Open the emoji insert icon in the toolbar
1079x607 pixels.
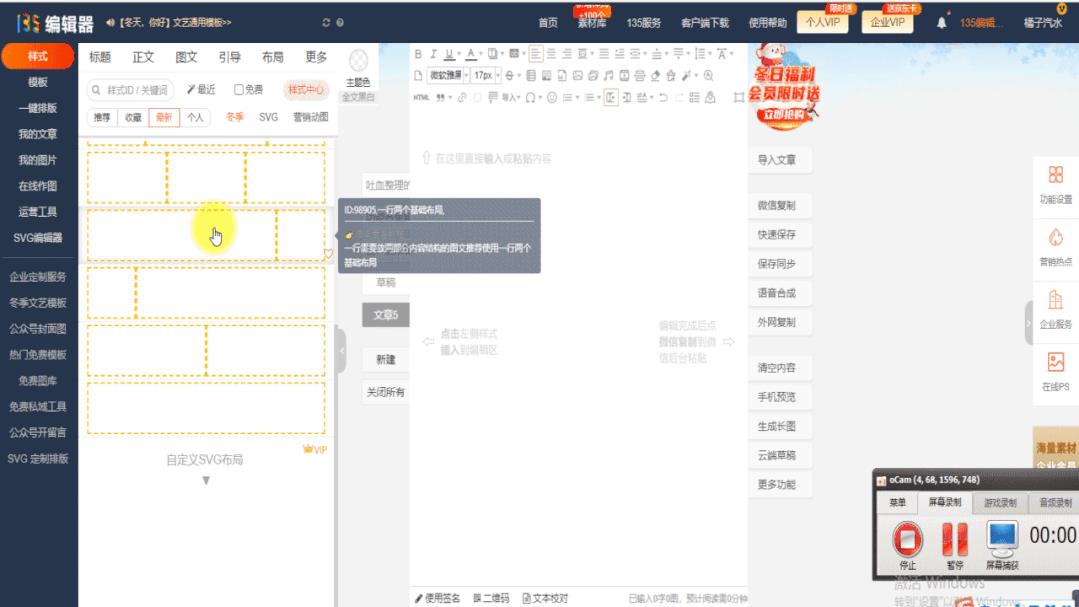(553, 98)
